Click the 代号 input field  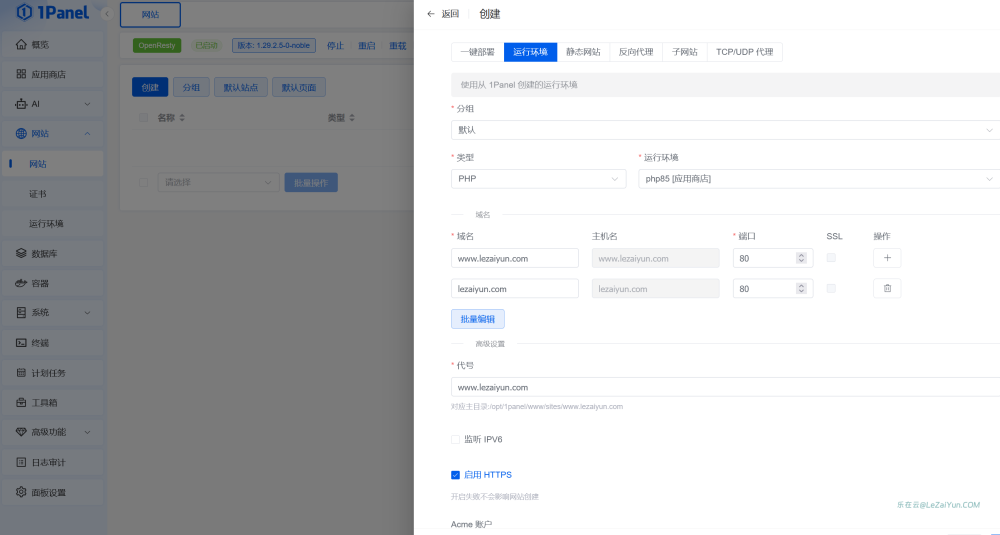coord(725,387)
